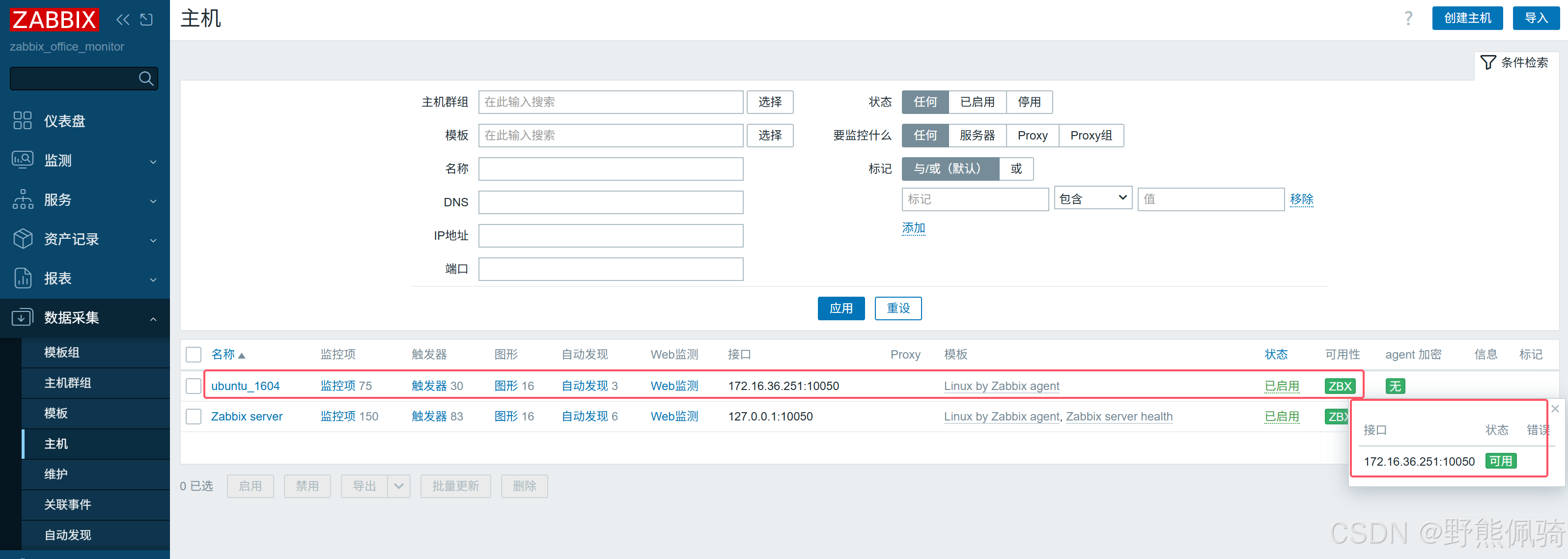Open the 仪表盘 dashboard menu item
The image size is (1568, 559).
tap(64, 121)
